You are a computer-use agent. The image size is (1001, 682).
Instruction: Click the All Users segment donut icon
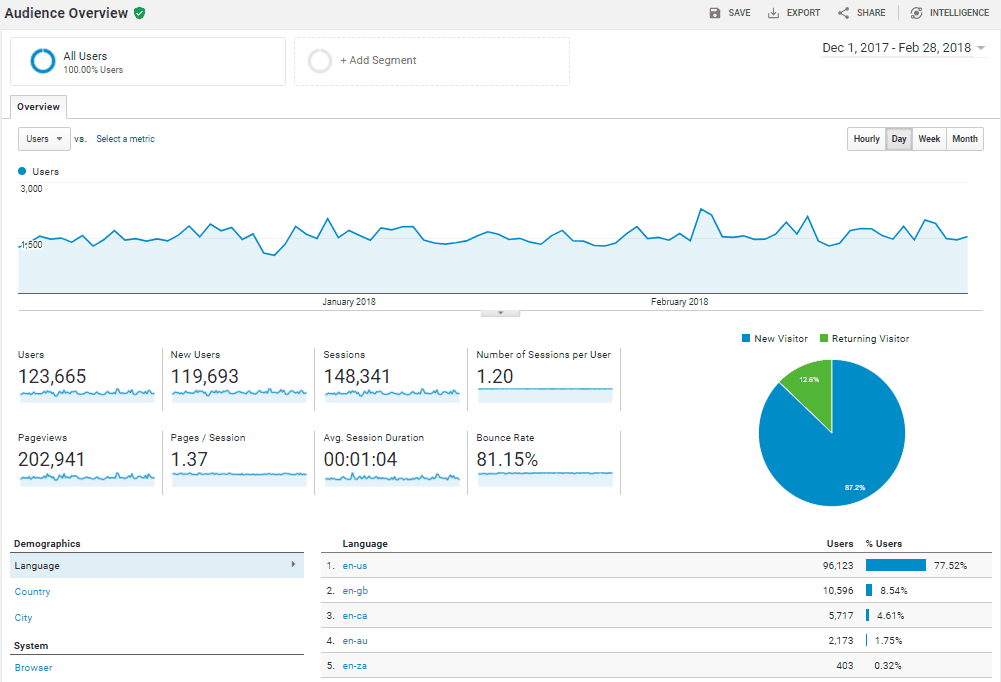43,62
